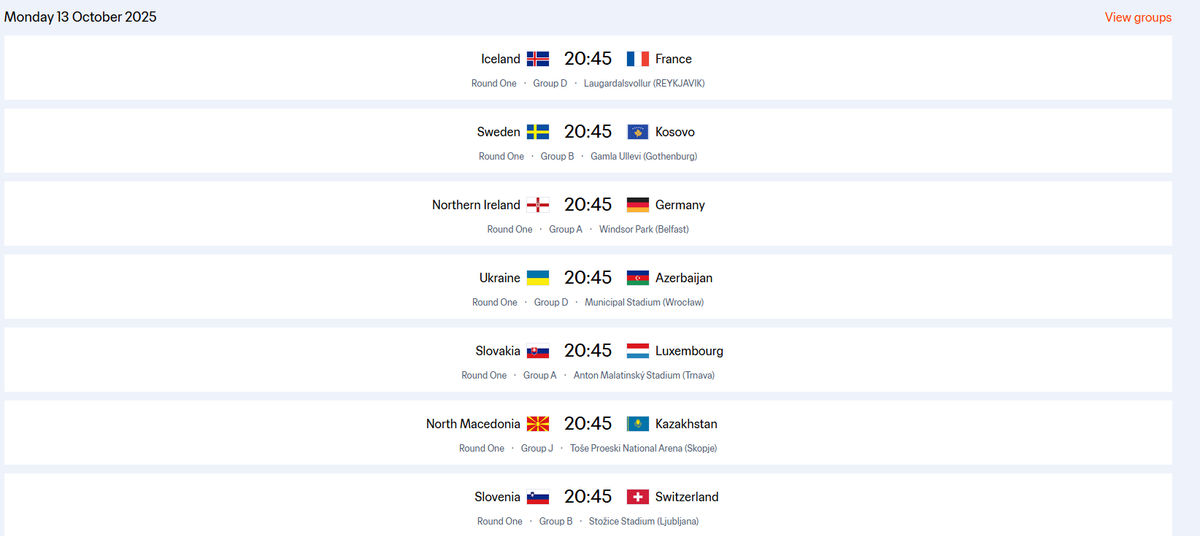Open the Slovenia team name link
The image size is (1200, 536).
point(497,497)
